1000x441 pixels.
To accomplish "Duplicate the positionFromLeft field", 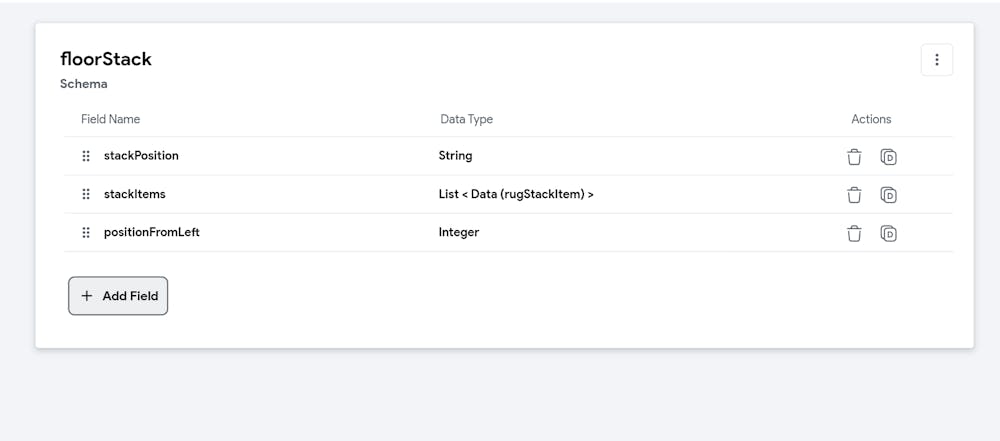I will (x=888, y=233).
